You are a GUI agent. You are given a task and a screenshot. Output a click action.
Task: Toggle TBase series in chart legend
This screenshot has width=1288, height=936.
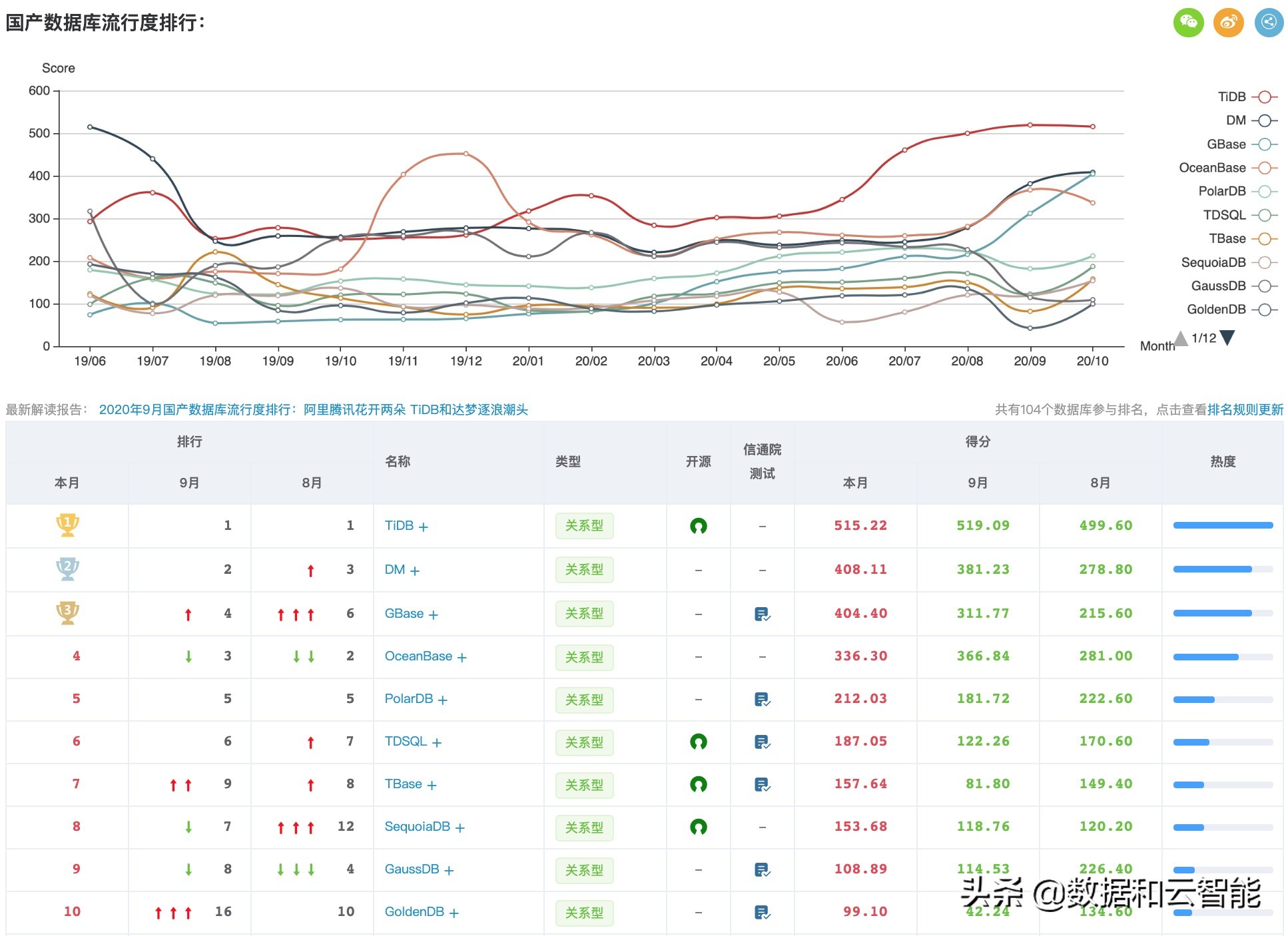coord(1243,239)
